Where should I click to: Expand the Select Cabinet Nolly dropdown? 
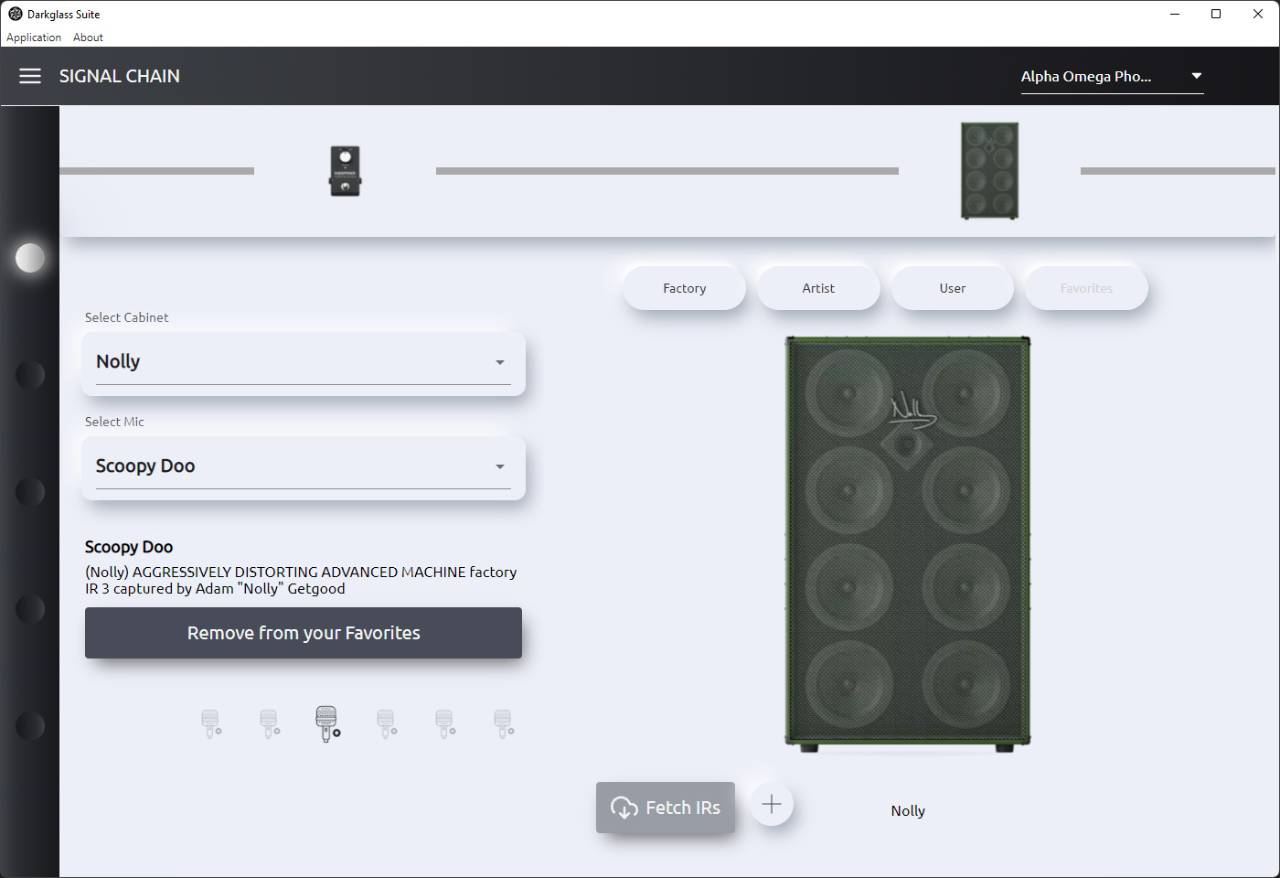(x=303, y=362)
